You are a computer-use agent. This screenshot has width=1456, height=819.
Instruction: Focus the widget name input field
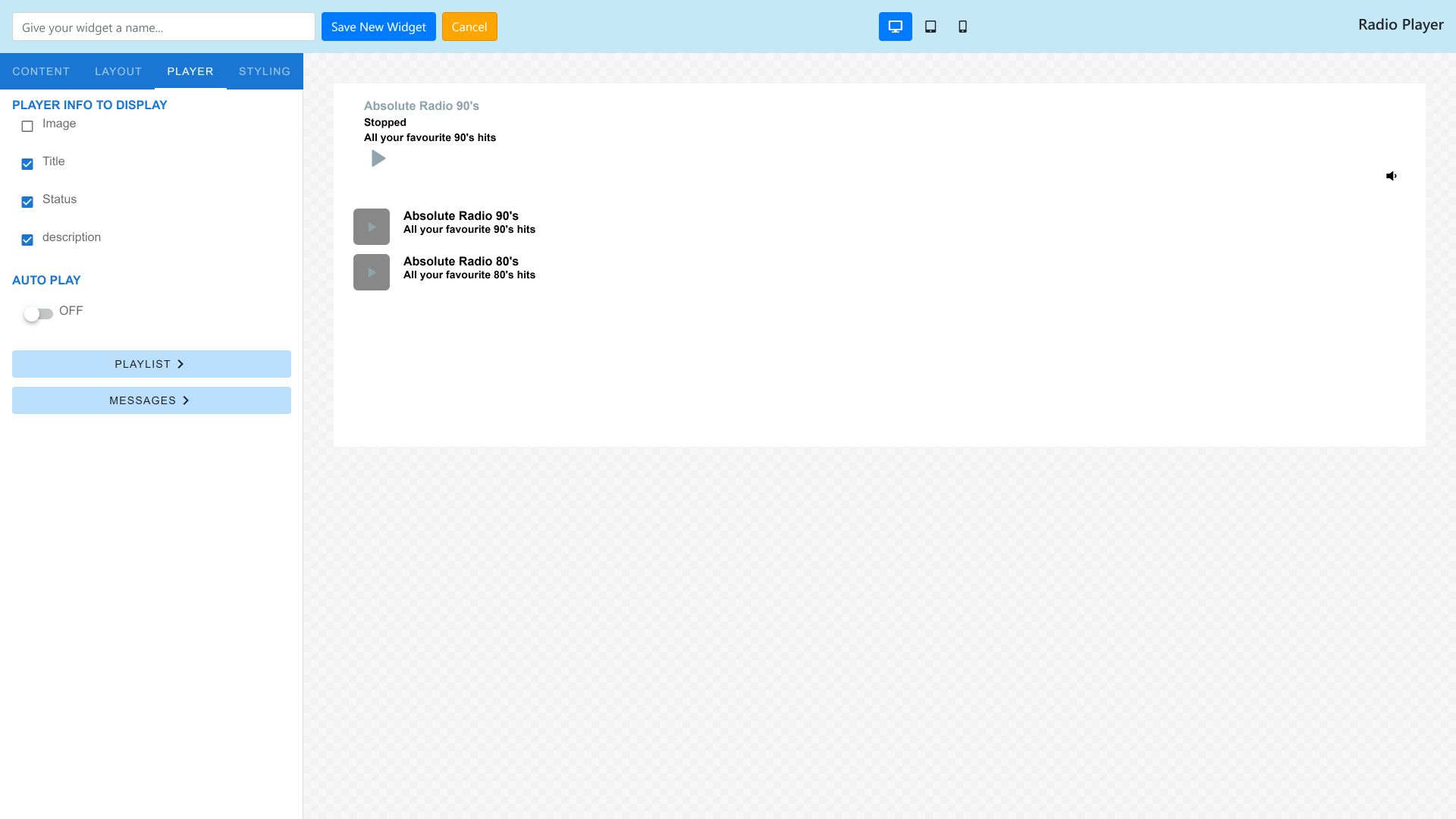point(164,27)
